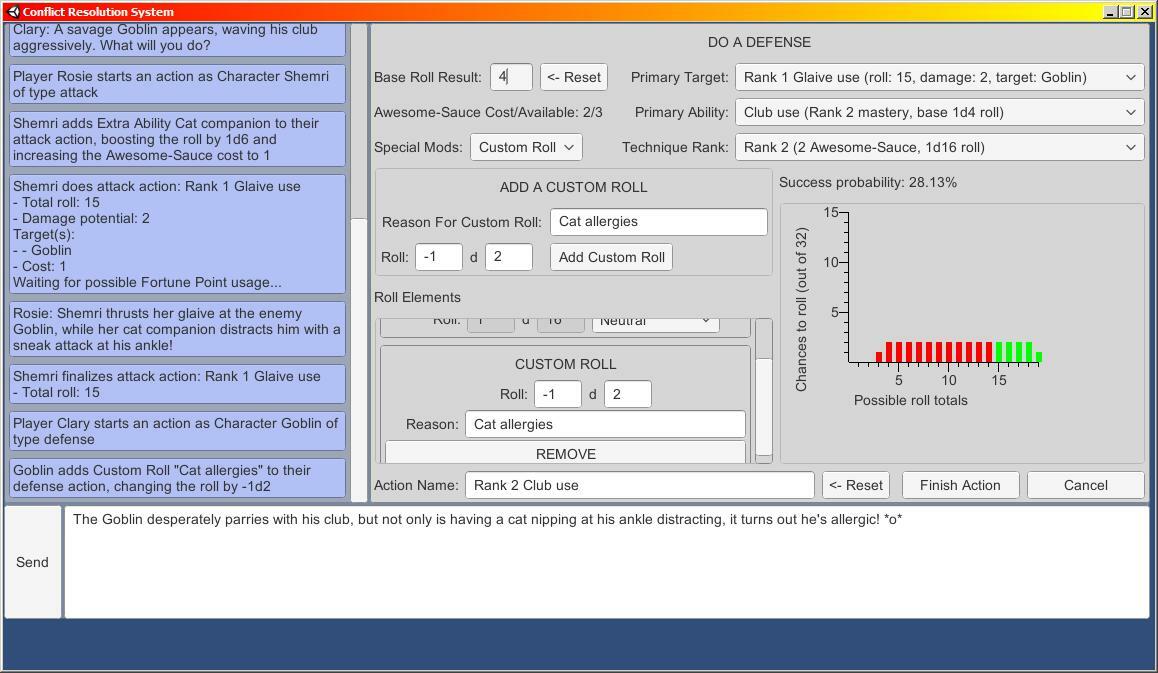Reset the Base Roll Result value
This screenshot has width=1158, height=673.
574,77
